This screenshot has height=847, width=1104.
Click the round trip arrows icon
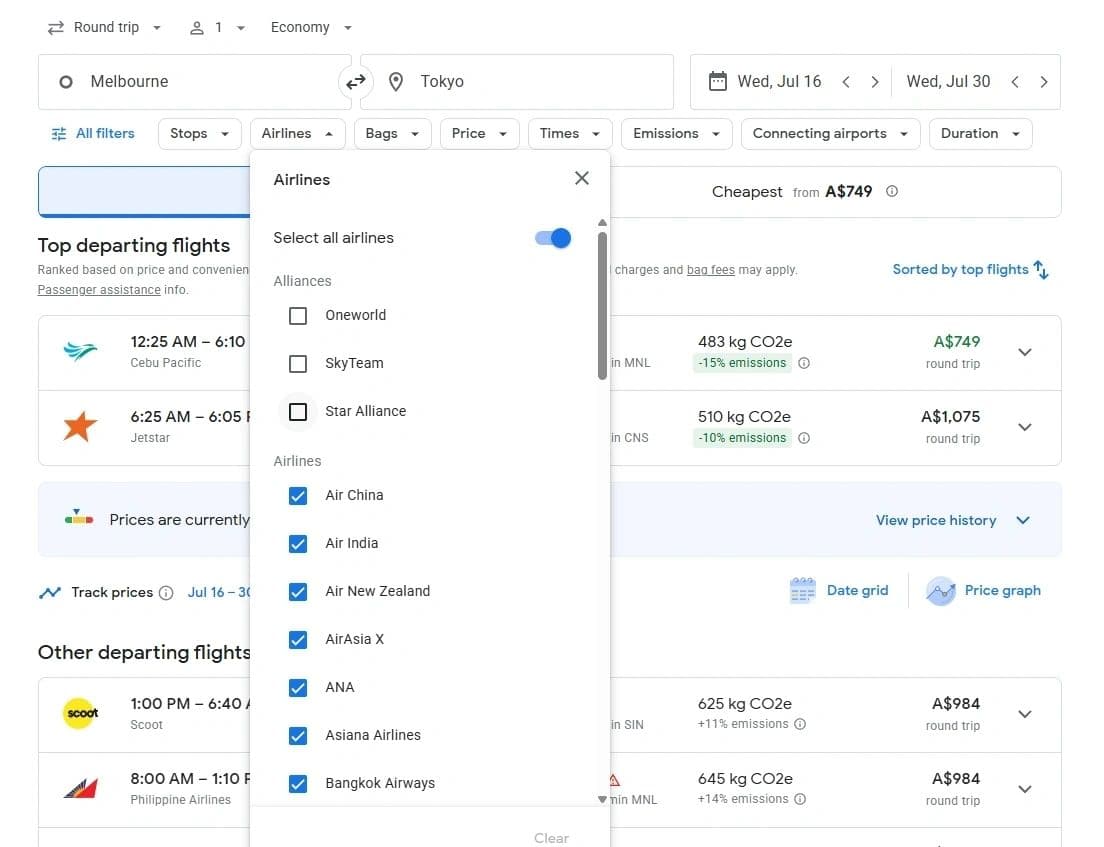click(x=56, y=27)
